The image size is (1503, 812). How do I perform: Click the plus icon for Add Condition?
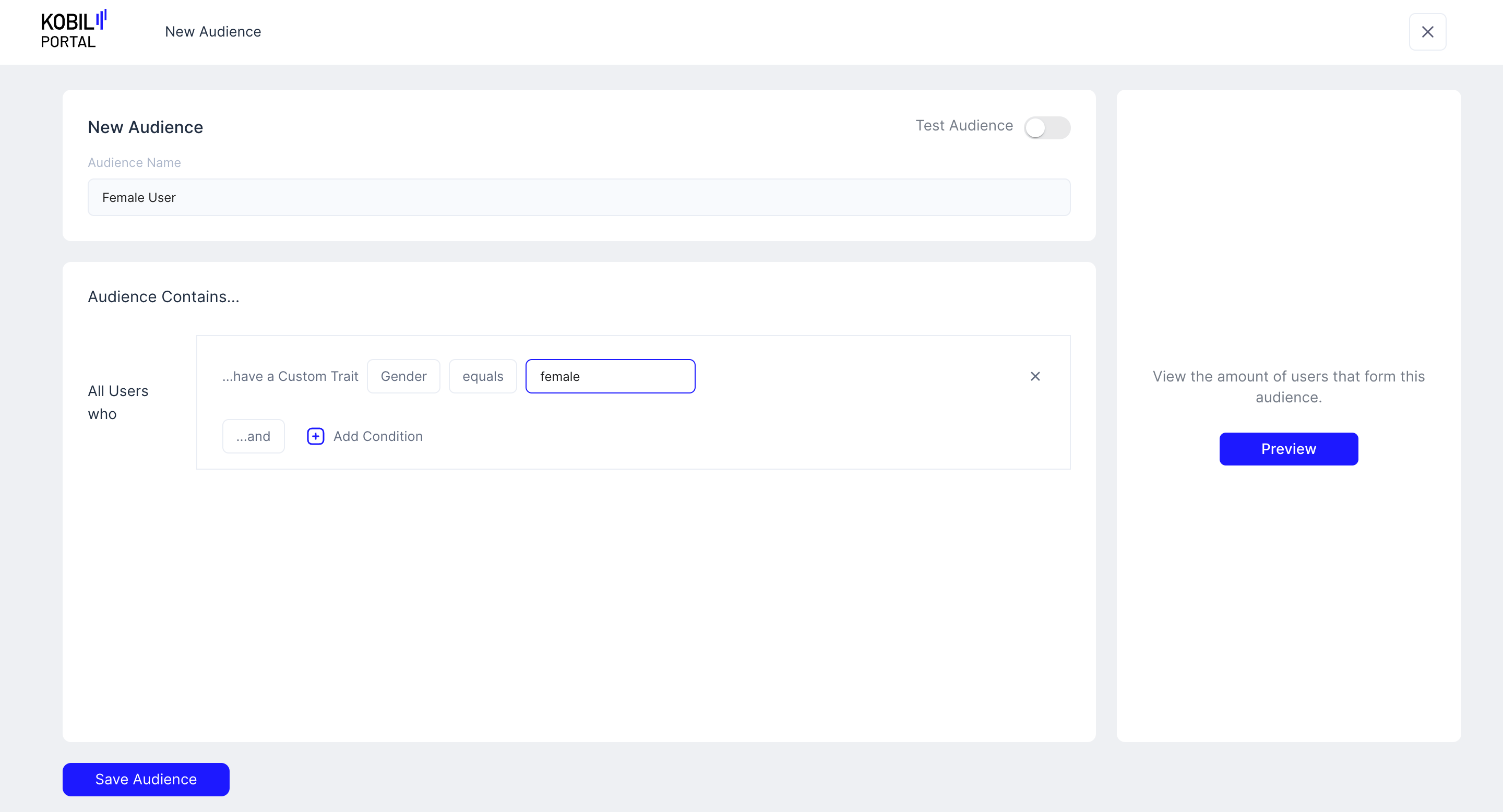tap(315, 436)
